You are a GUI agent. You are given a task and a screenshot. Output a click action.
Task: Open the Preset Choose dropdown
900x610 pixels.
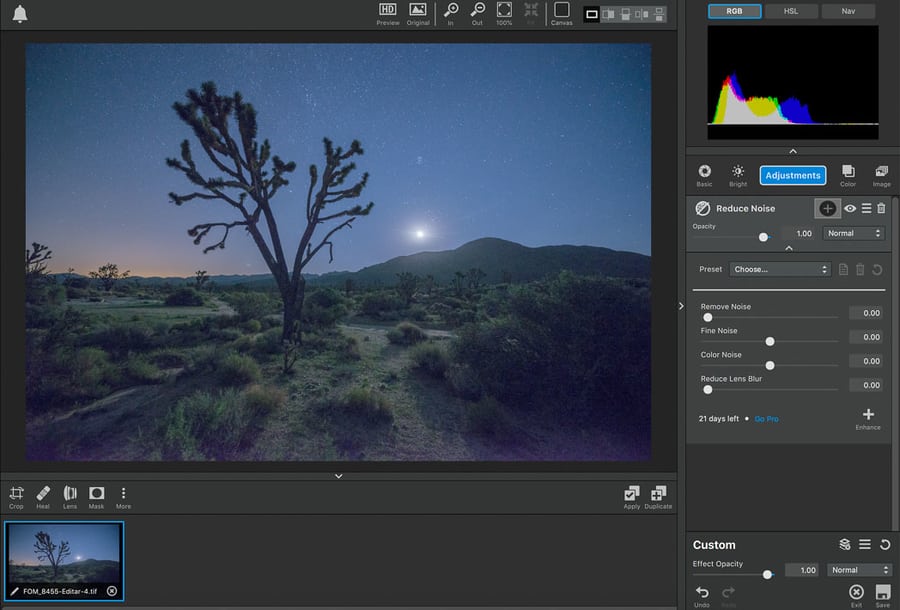780,269
